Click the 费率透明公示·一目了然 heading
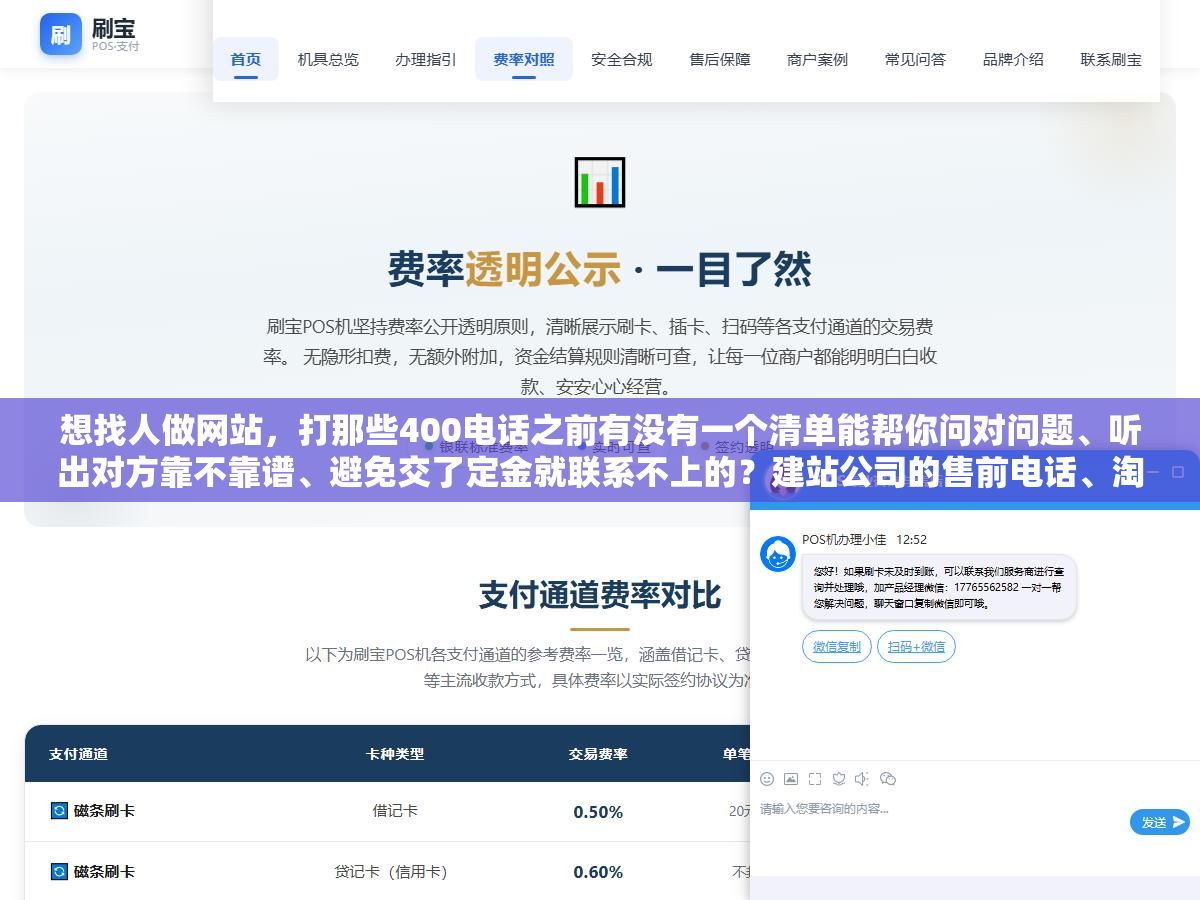Viewport: 1200px width, 900px height. click(x=600, y=269)
